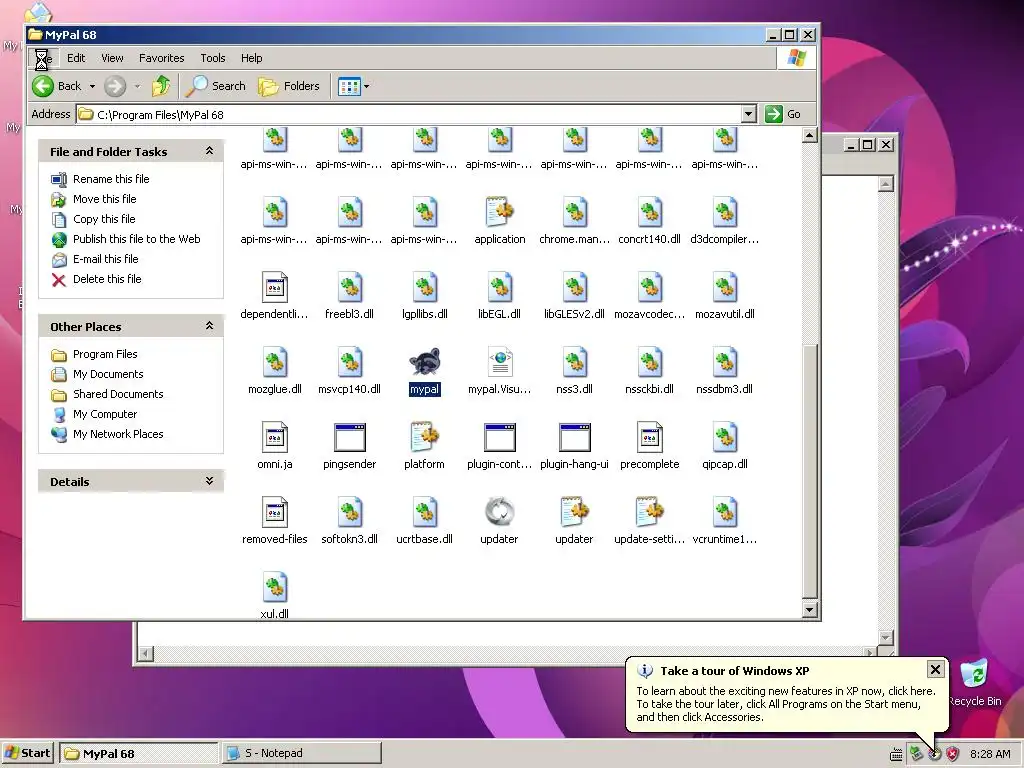This screenshot has width=1024, height=768.
Task: Open the Search pane
Action: [216, 86]
